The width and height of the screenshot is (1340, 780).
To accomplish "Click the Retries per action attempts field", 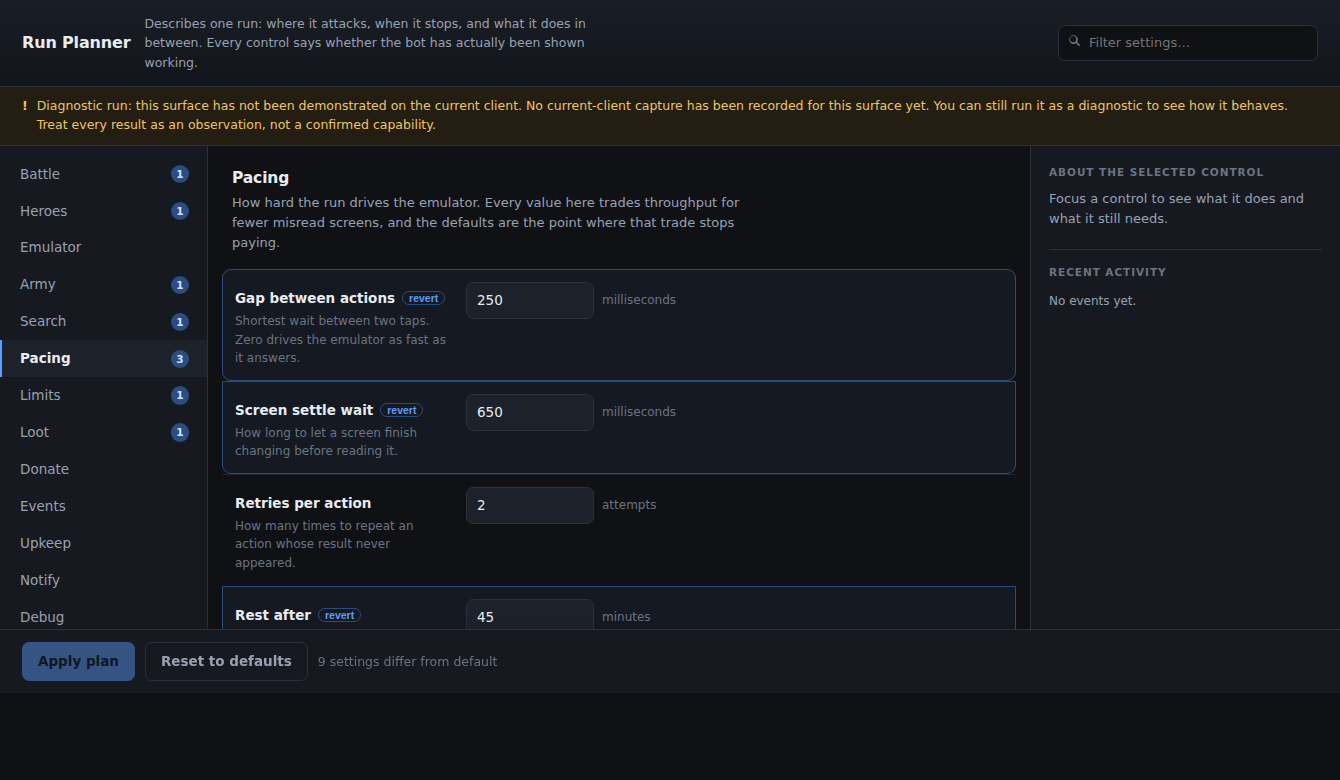I will coord(530,505).
